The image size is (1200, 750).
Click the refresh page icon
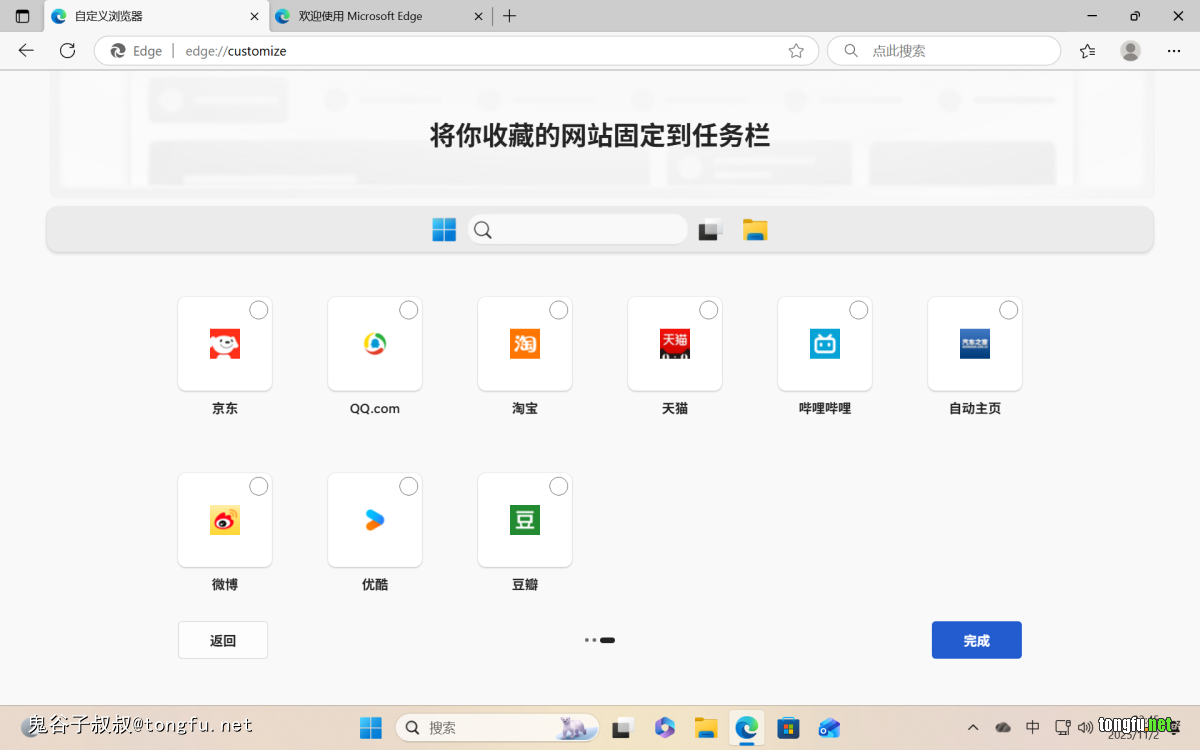click(x=67, y=51)
